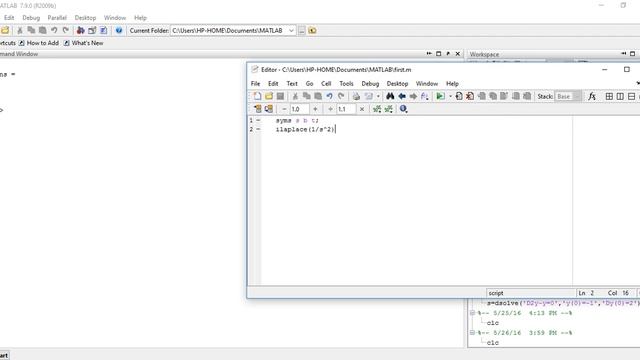Split the editor top/bottom with the layout icon

pyautogui.click(x=631, y=96)
